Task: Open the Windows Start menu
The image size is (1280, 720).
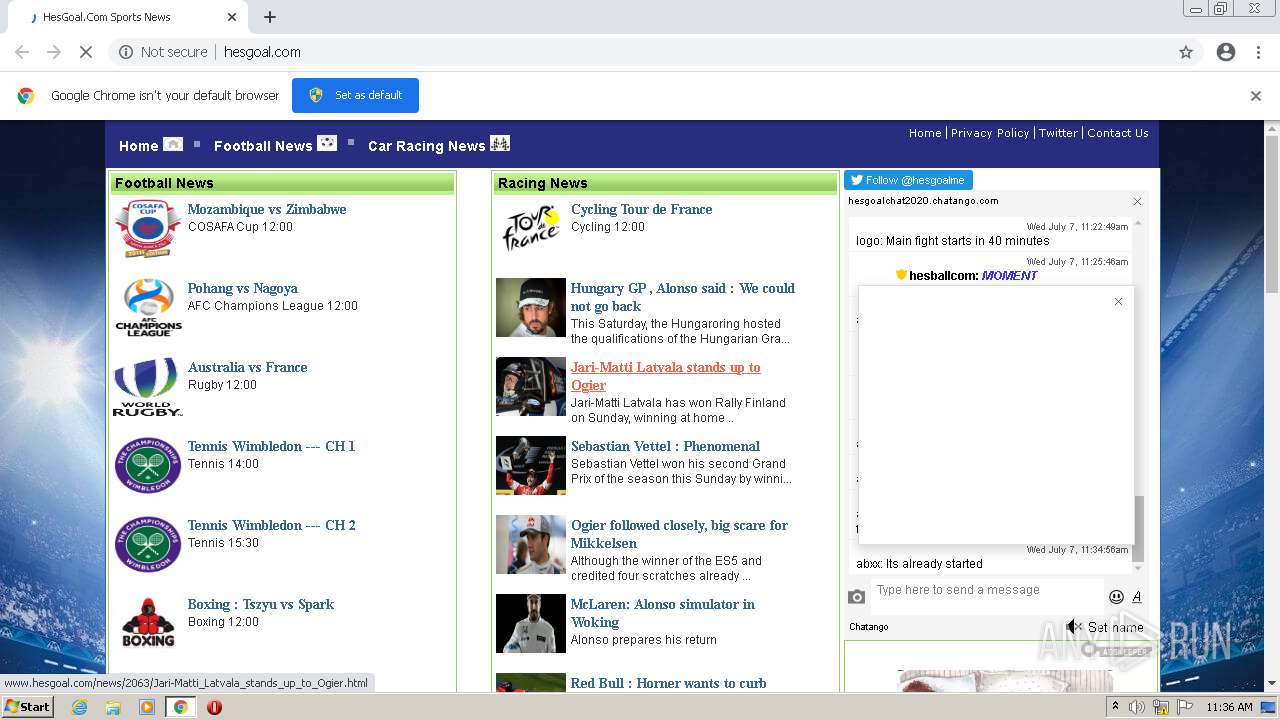Action: coord(27,707)
